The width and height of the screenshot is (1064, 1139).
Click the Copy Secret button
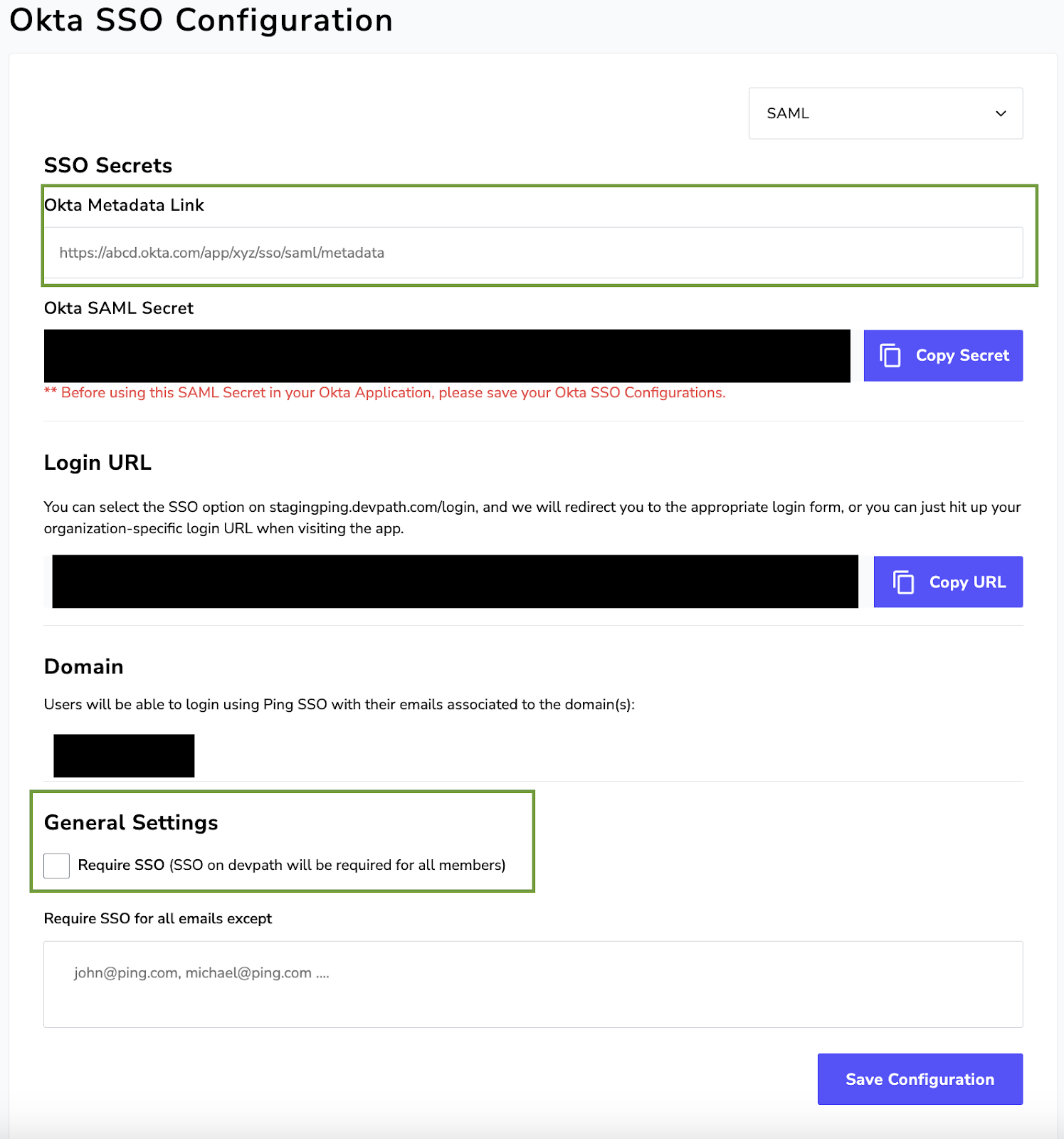coord(943,355)
